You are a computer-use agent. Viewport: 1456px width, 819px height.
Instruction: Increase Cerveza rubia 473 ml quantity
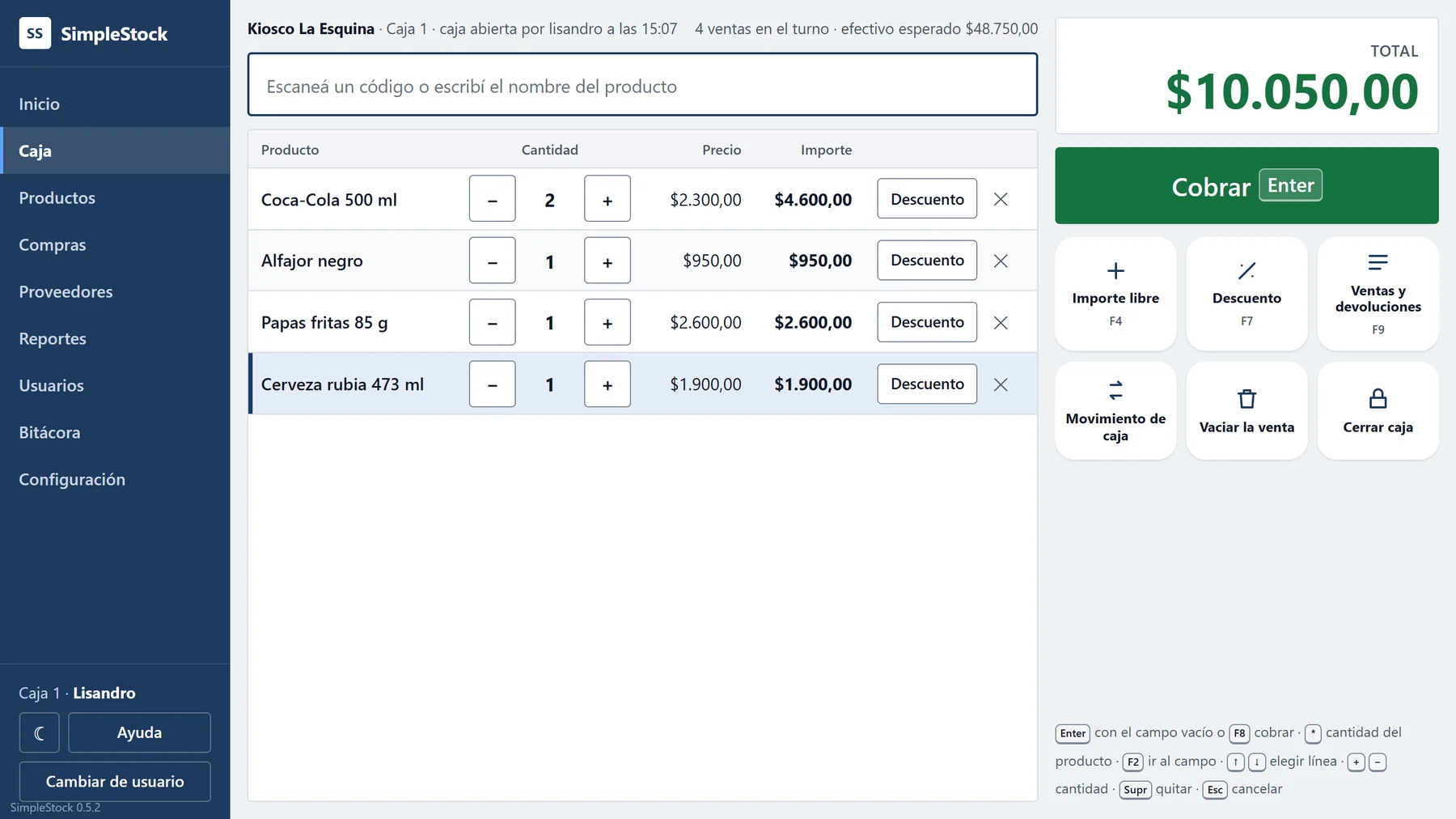click(x=607, y=384)
